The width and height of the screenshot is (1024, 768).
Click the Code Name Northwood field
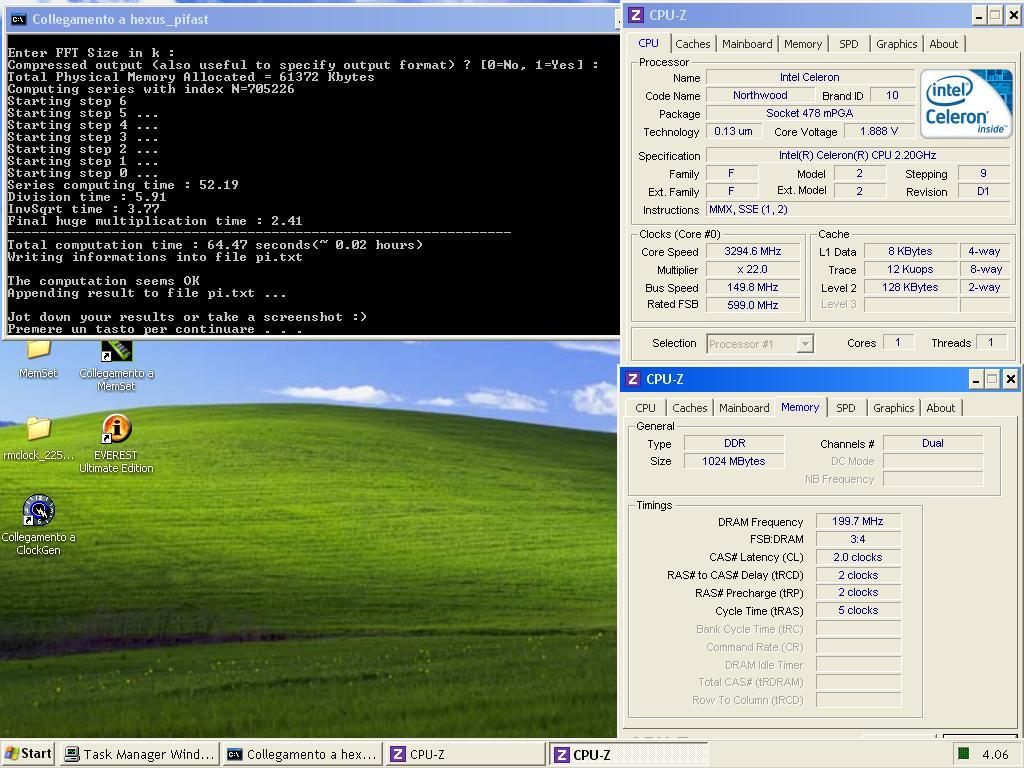click(x=760, y=95)
